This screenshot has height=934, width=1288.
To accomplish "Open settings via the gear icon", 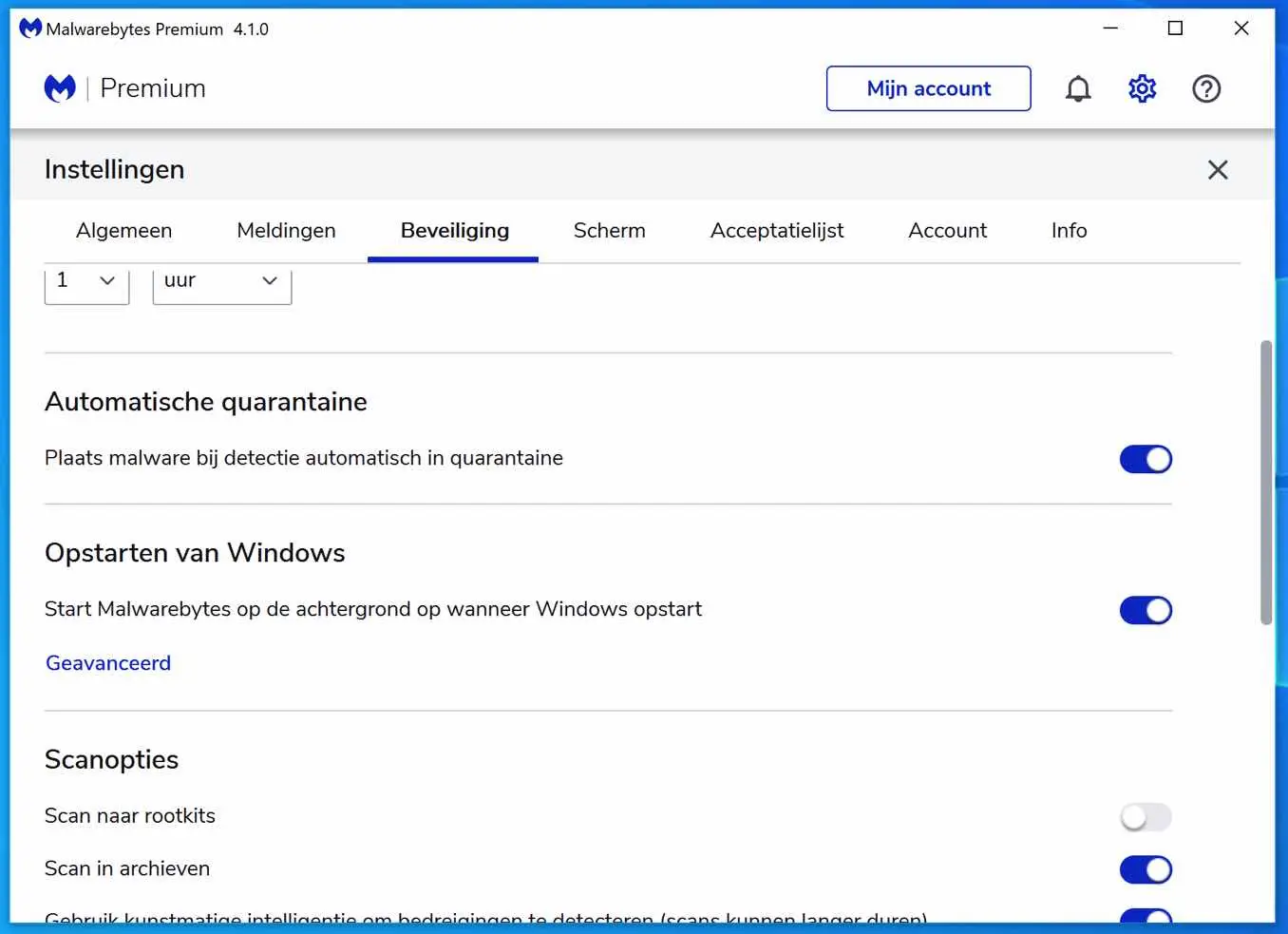I will point(1142,88).
